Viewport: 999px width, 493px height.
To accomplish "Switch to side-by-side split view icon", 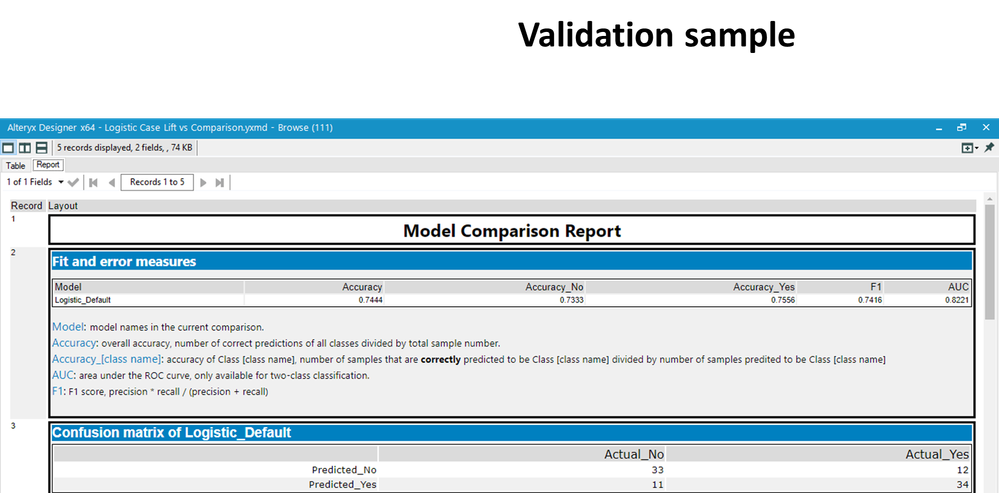I will [24, 148].
